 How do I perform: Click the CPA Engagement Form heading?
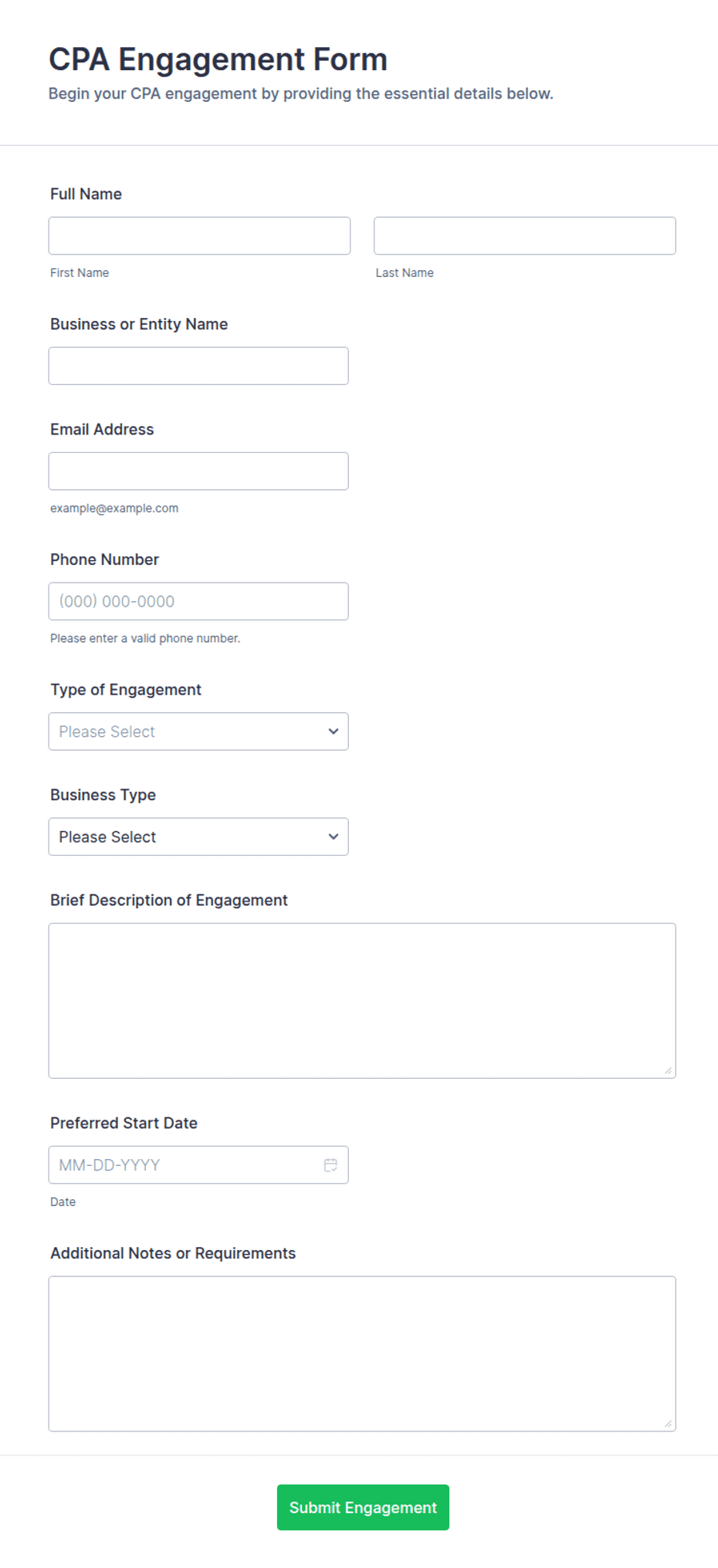[x=218, y=59]
